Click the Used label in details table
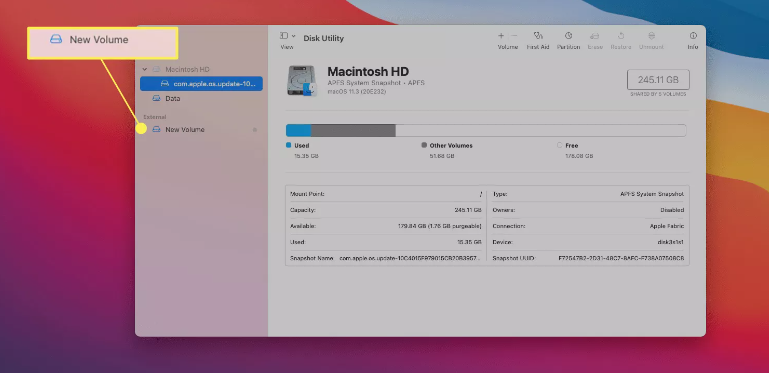Viewport: 769px width, 373px height. click(297, 242)
